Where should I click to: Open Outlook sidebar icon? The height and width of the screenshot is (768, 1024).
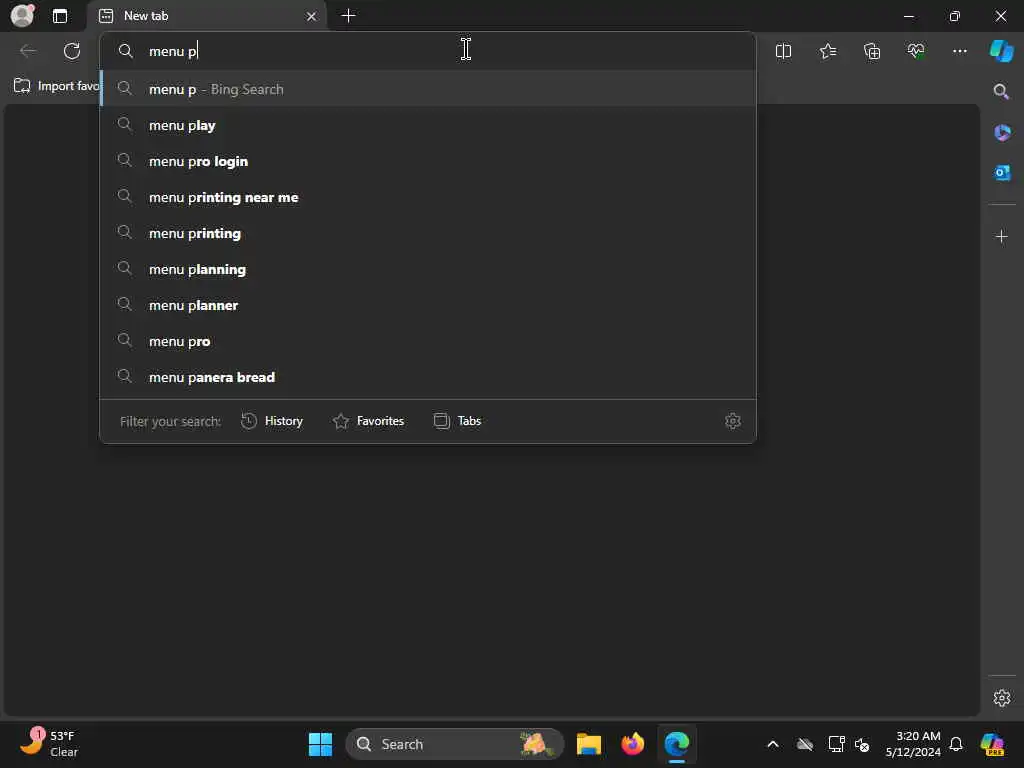pyautogui.click(x=1002, y=172)
